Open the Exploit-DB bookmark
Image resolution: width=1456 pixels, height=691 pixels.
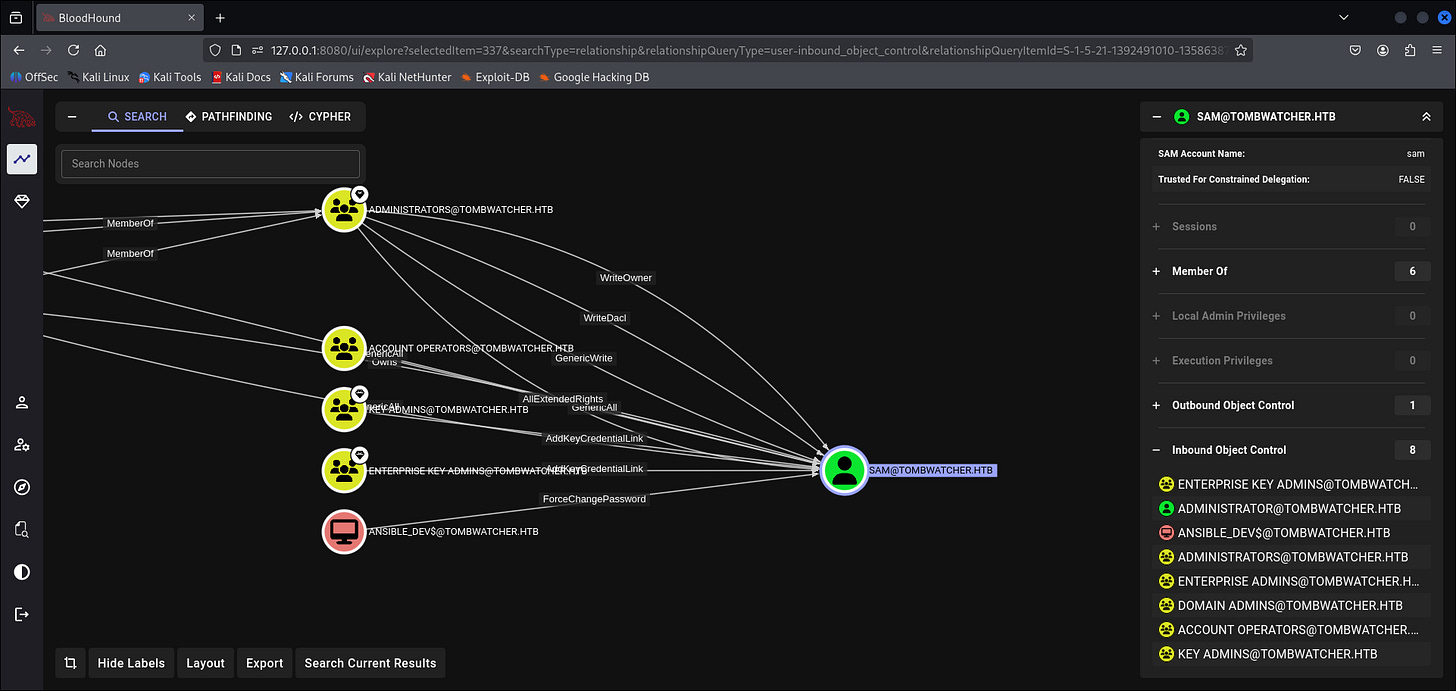(x=494, y=77)
